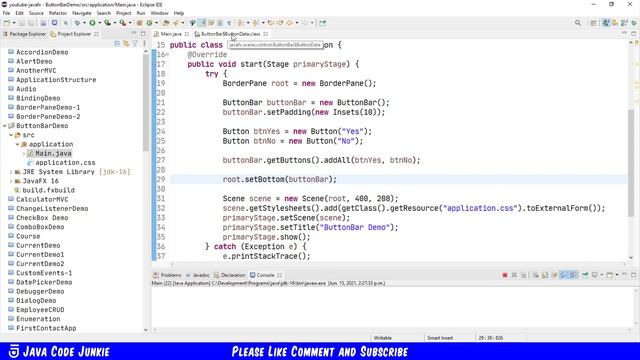Click the Coverage run toolbar icon
The width and height of the screenshot is (640, 360).
[107, 23]
